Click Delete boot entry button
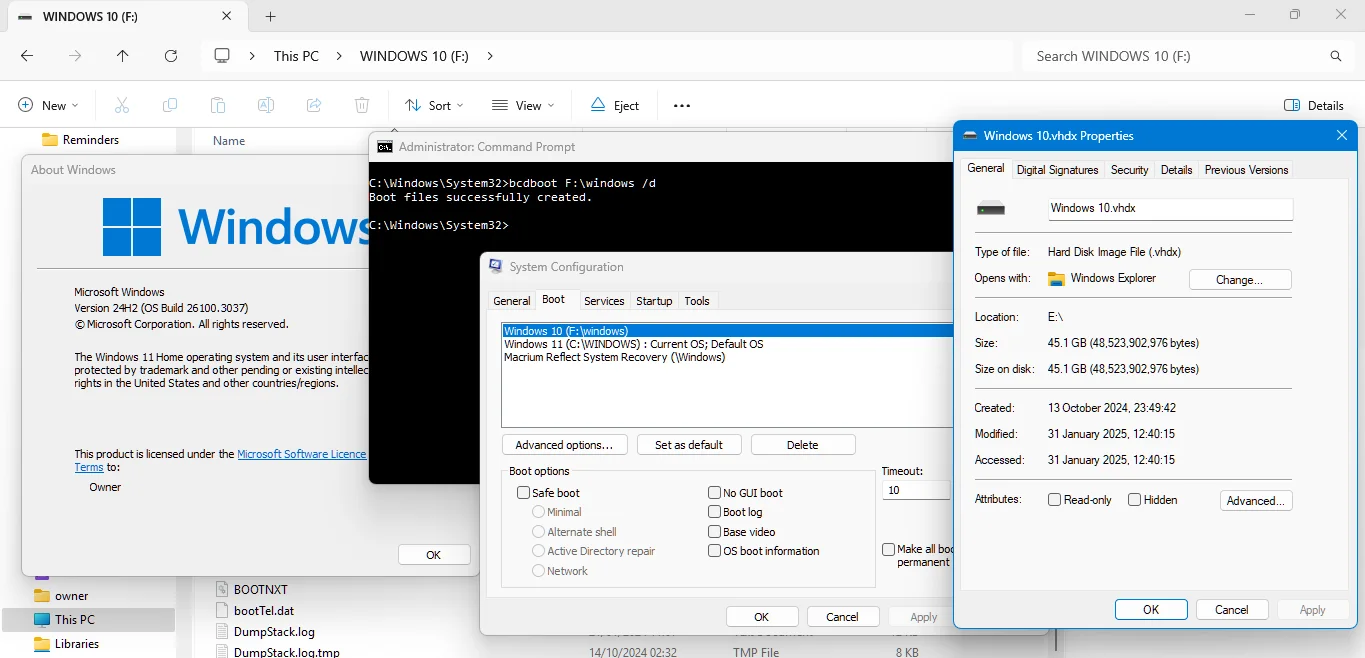This screenshot has width=1365, height=658. [803, 445]
